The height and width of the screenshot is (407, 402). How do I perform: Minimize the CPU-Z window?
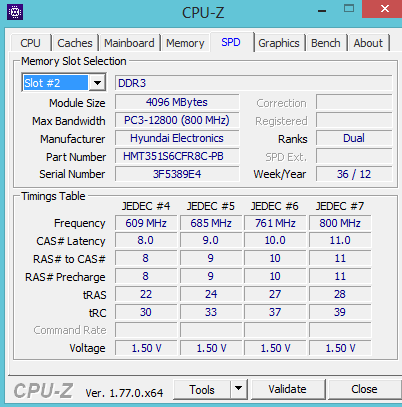[322, 11]
